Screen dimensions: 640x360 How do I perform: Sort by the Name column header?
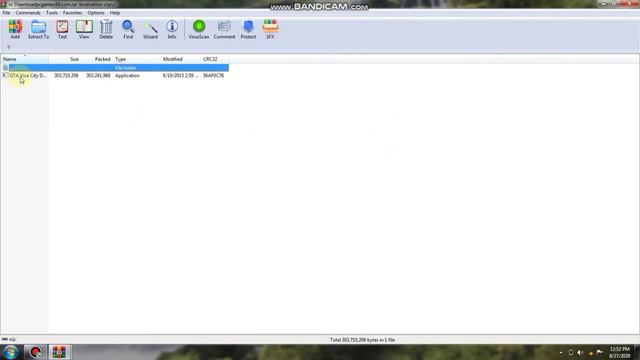pyautogui.click(x=25, y=59)
